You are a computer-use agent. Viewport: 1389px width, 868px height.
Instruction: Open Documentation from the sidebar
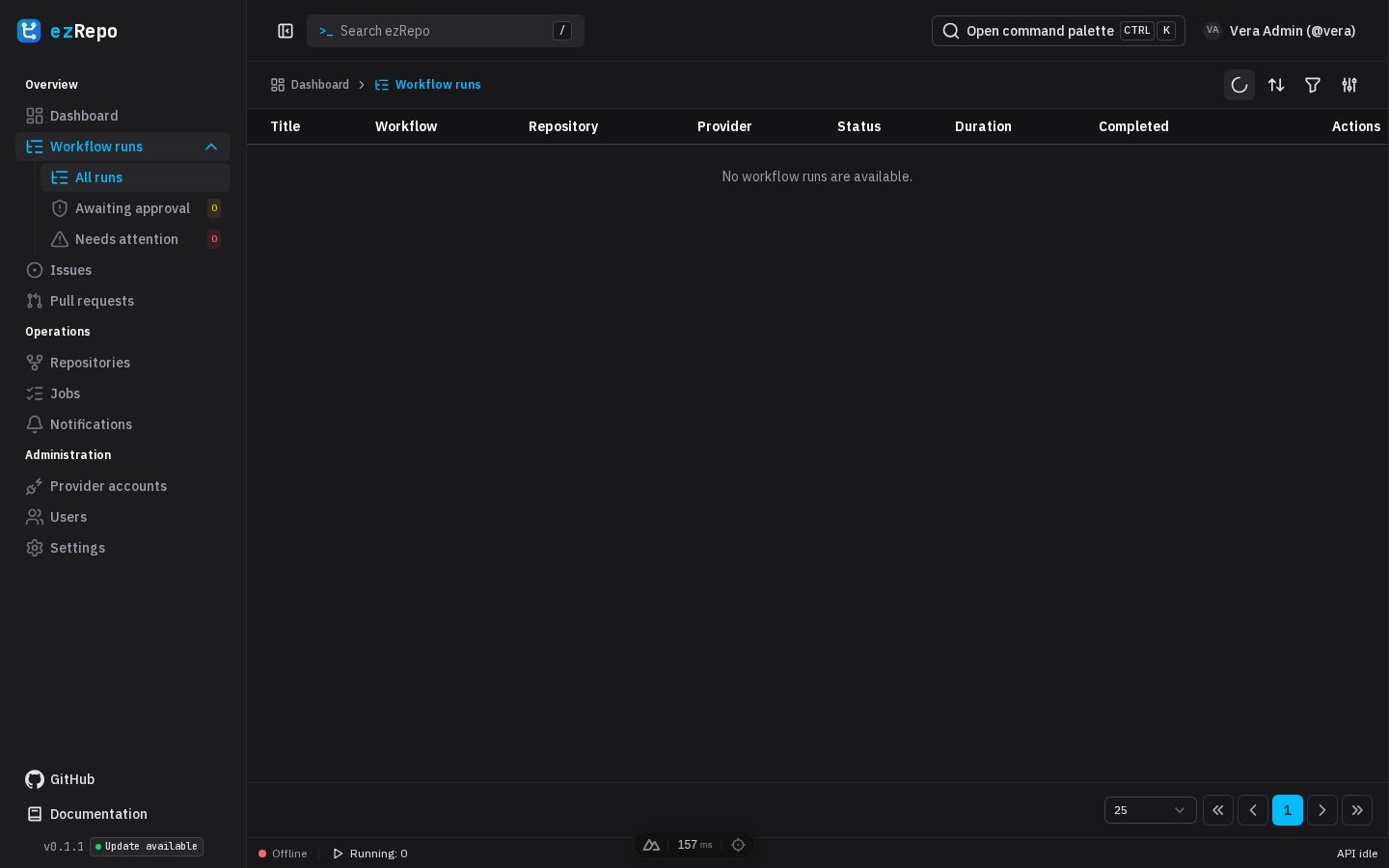pyautogui.click(x=87, y=814)
